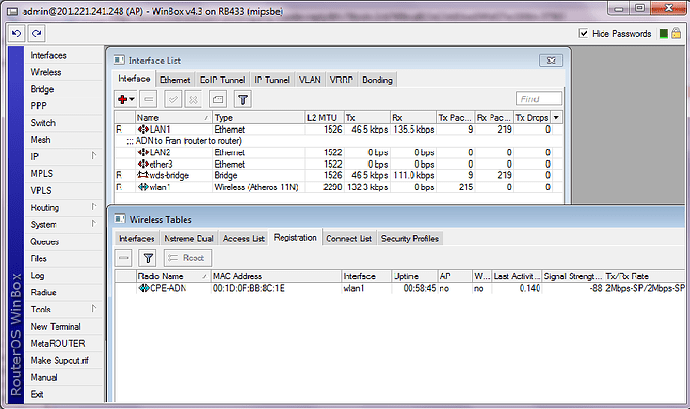The width and height of the screenshot is (690, 409).
Task: Click the Filter funnel in Interface List toolbar
Action: (x=243, y=99)
